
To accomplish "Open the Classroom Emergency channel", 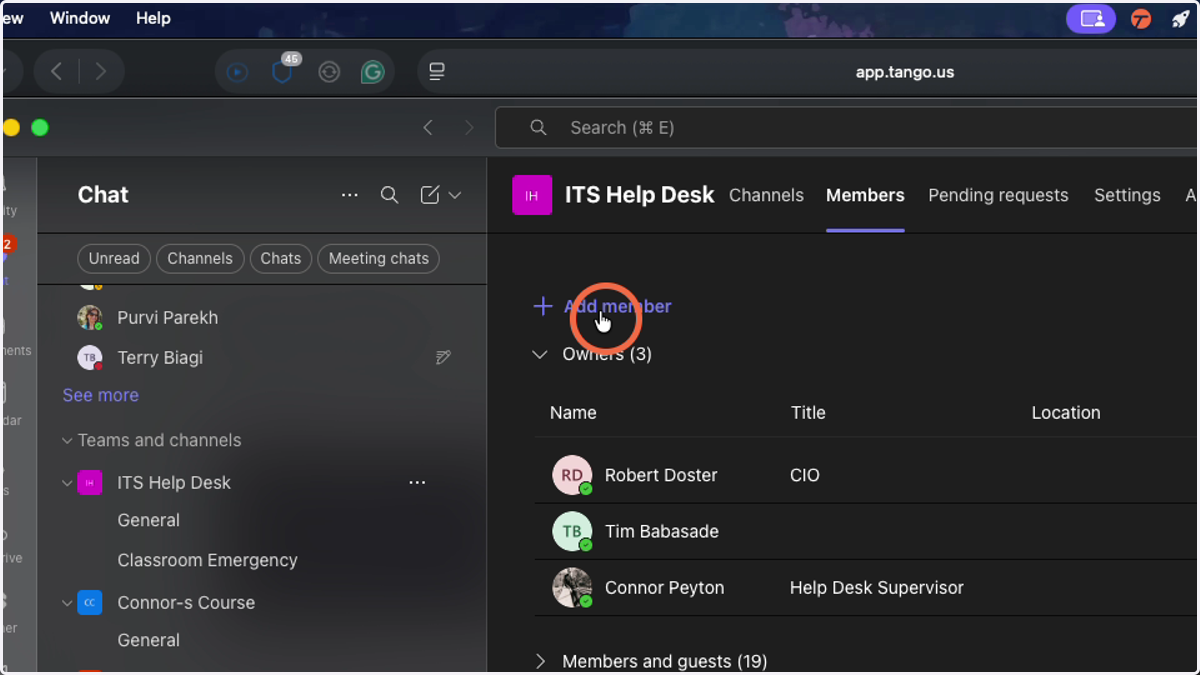I will (x=207, y=560).
